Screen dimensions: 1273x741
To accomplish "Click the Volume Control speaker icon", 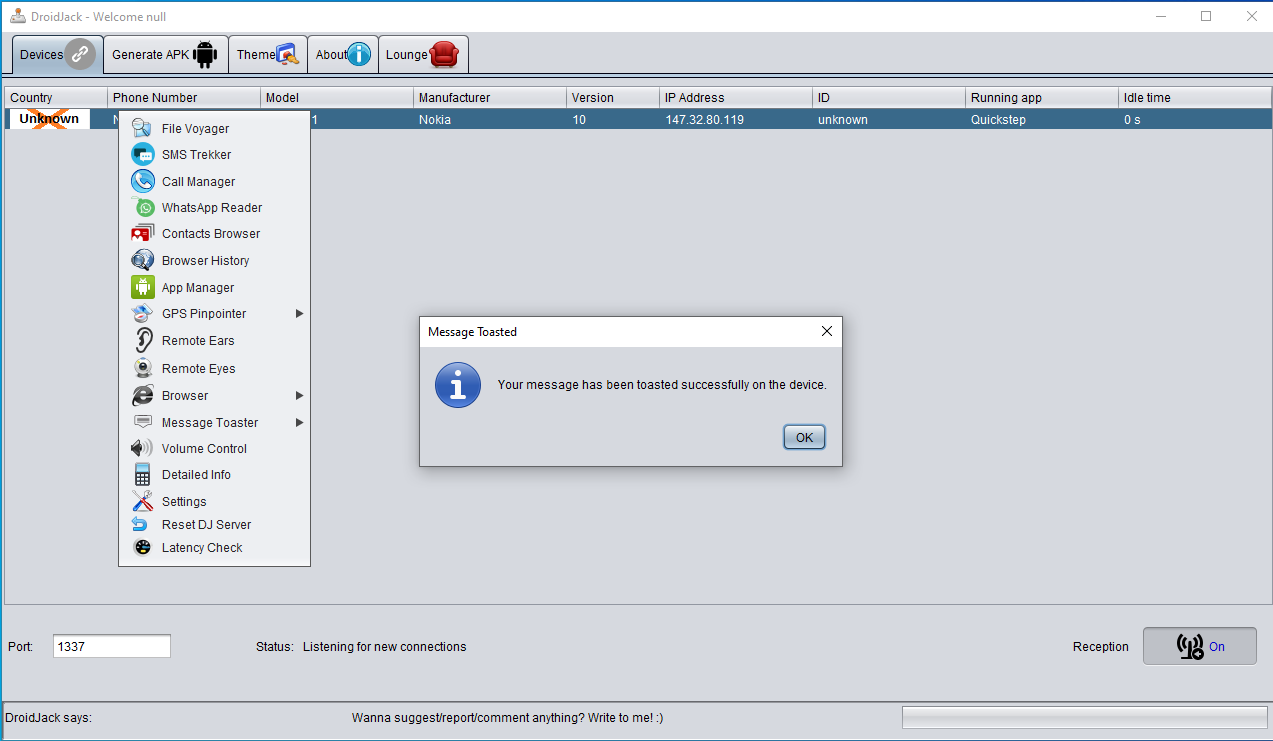I will [143, 448].
